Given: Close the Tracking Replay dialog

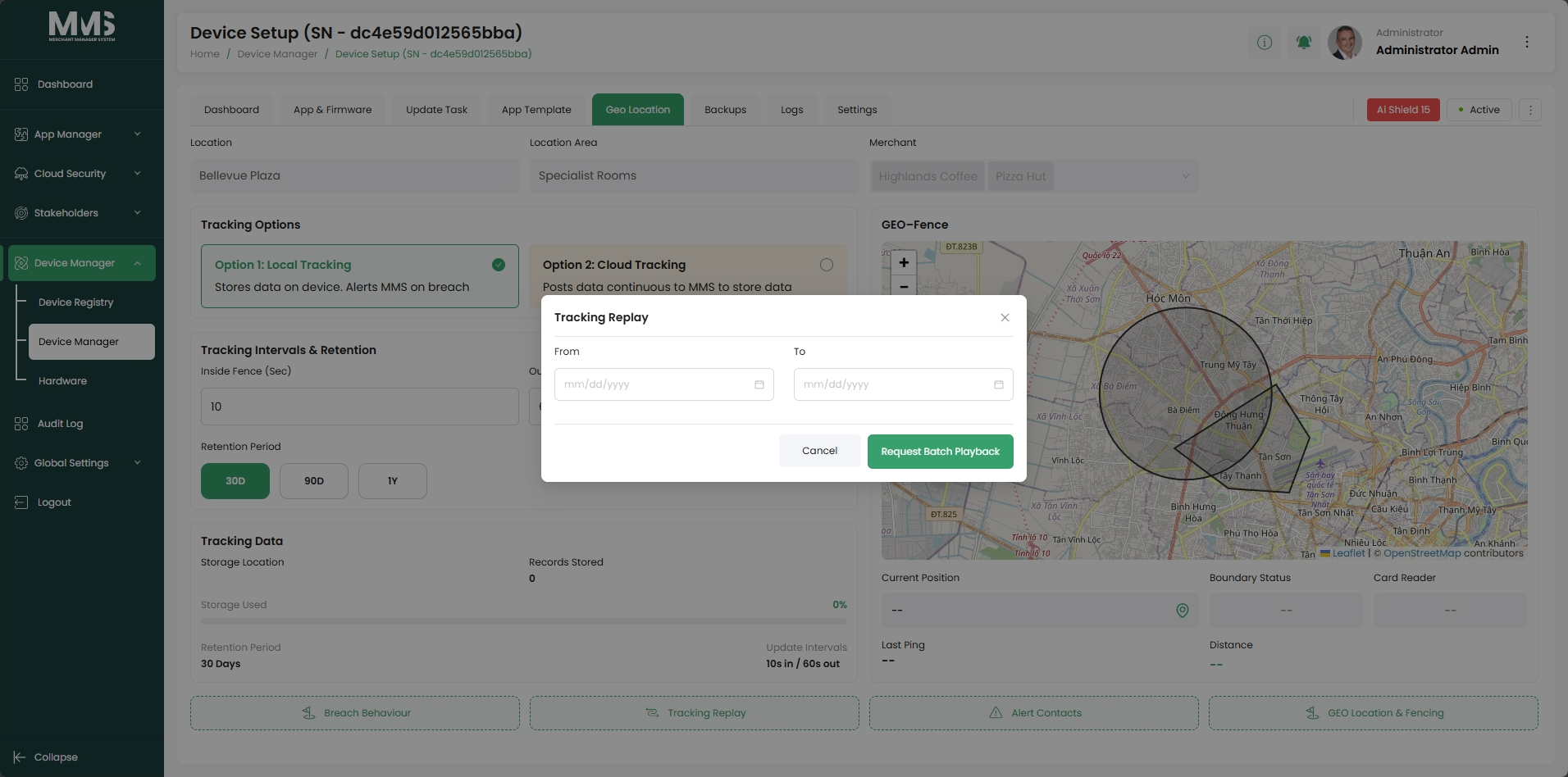Looking at the screenshot, I should (1005, 317).
